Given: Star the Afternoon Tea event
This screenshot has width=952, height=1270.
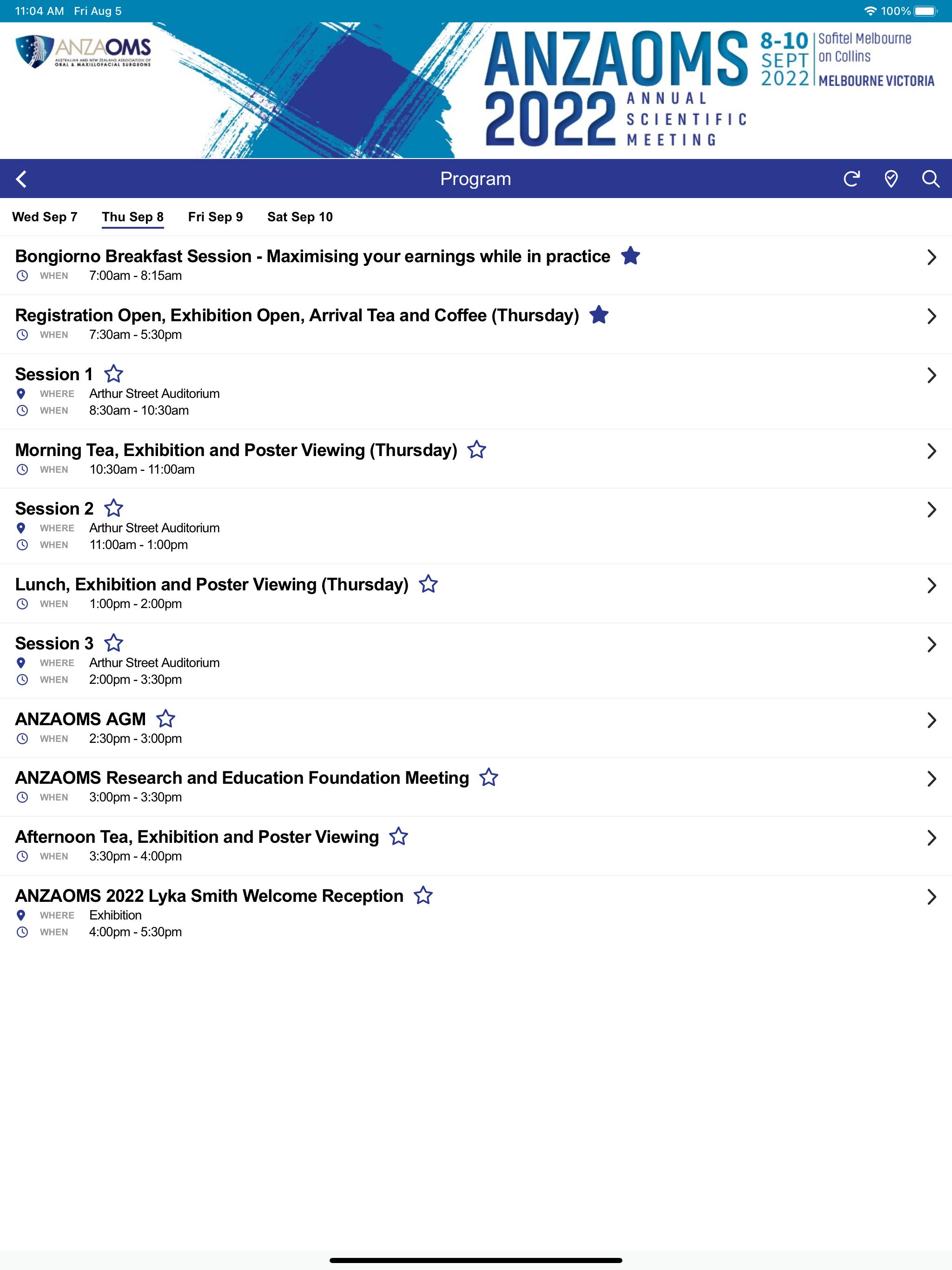Looking at the screenshot, I should pyautogui.click(x=398, y=837).
